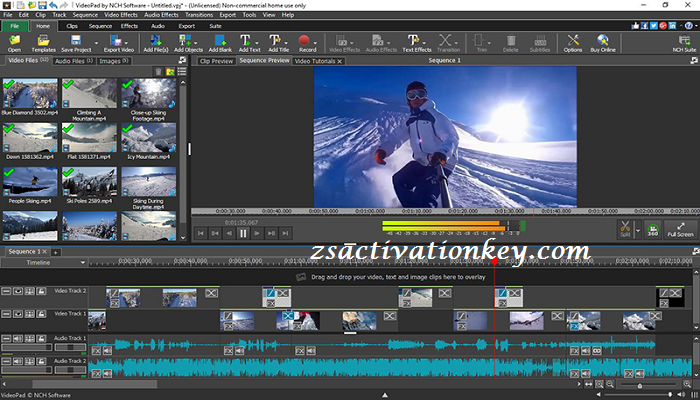Screen dimensions: 700x400
Task: Click the Audio Track 1 volume slider
Action: click(x=26, y=347)
